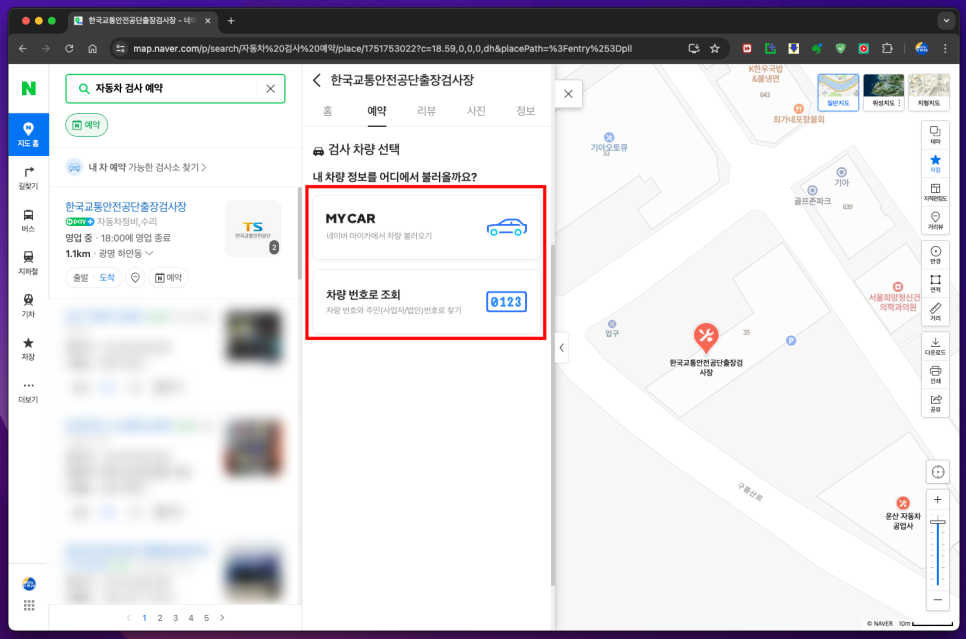Screen dimensions: 966x639
Task: Open profile avatar at sidebar bottom
Action: tap(29, 584)
